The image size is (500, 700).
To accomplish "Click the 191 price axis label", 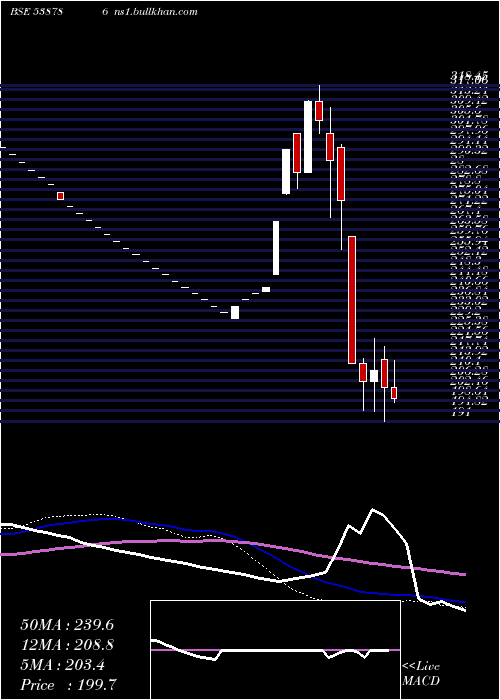I will 461,413.
